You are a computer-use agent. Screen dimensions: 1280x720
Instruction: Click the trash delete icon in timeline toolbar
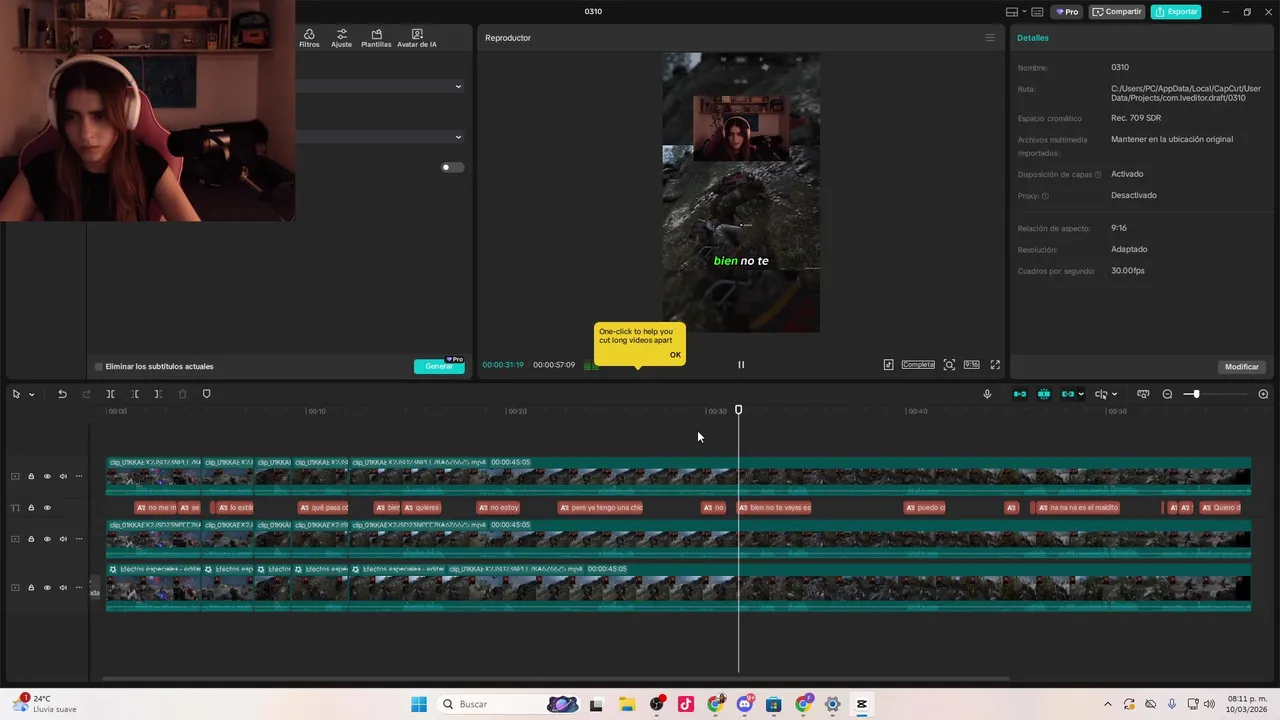click(182, 394)
